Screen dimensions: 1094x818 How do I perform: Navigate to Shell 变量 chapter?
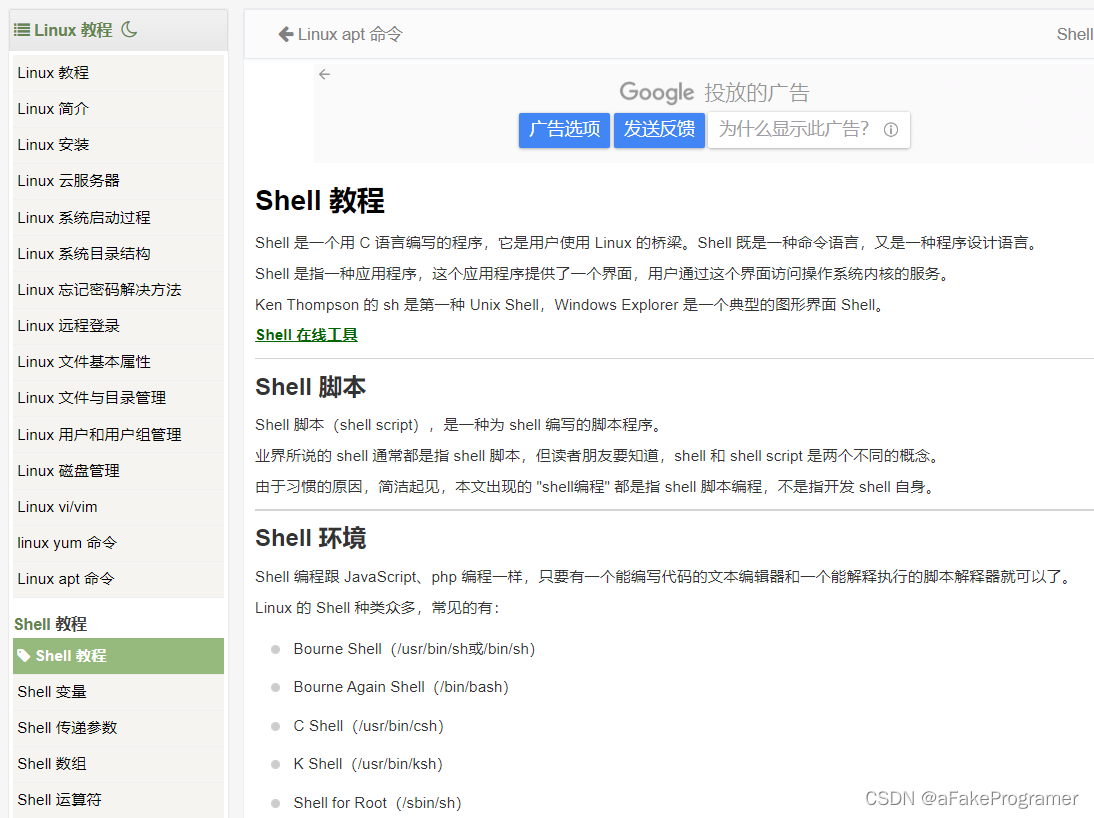click(51, 691)
